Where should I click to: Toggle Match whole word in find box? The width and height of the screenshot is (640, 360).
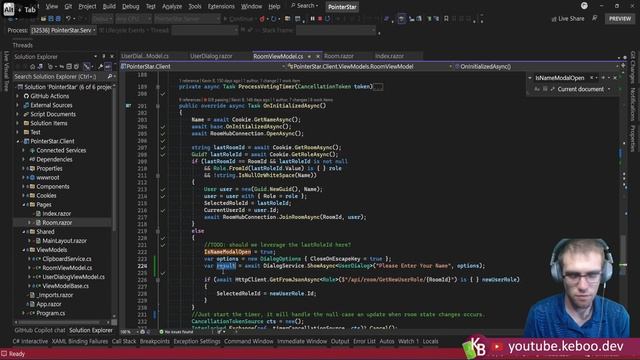[x=545, y=89]
